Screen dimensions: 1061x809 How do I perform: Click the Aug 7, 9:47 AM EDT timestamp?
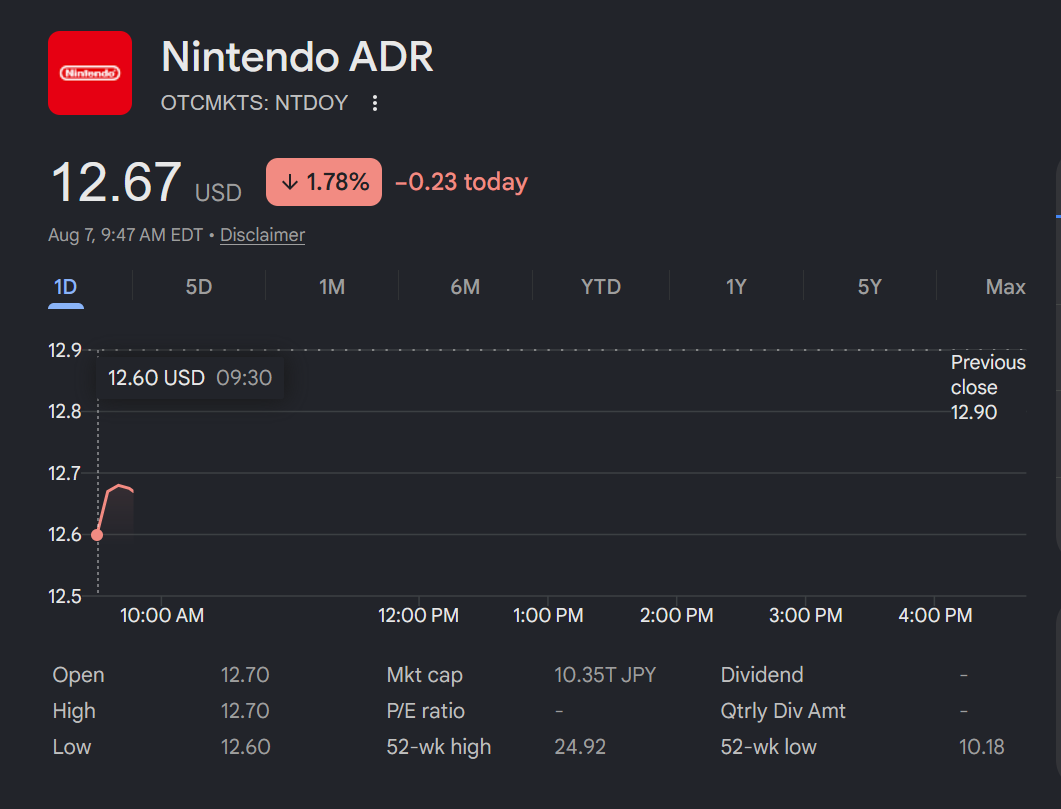coord(126,235)
